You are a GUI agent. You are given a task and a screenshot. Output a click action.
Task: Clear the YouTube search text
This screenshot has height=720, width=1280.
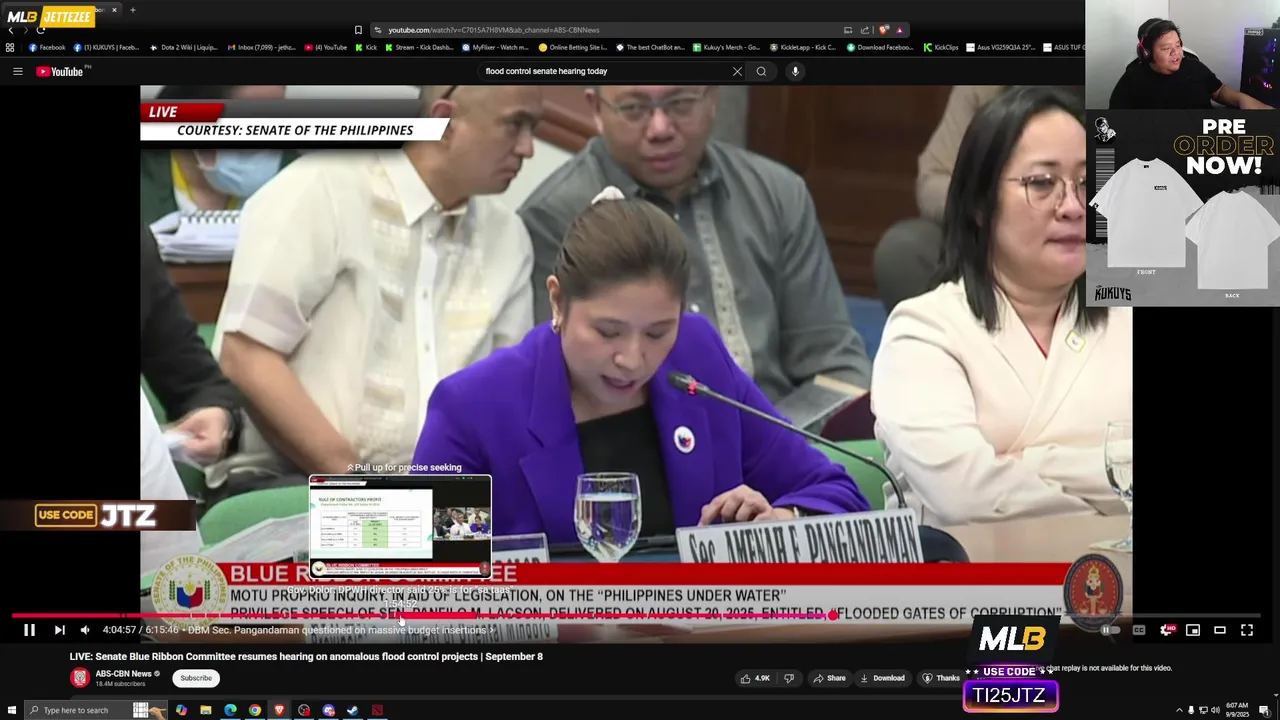[x=737, y=71]
